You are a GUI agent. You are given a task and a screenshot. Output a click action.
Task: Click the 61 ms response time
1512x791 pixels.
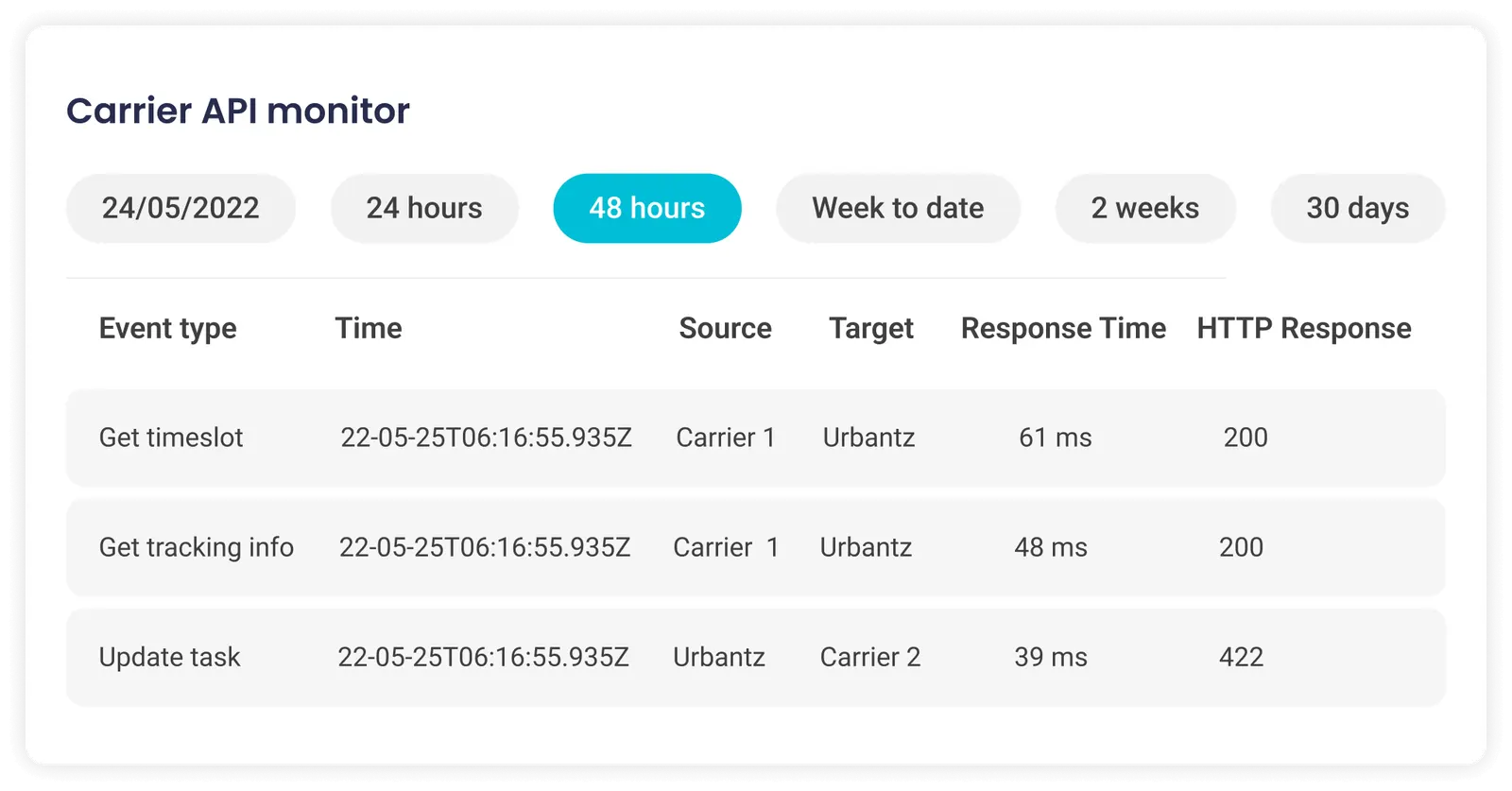(1056, 438)
